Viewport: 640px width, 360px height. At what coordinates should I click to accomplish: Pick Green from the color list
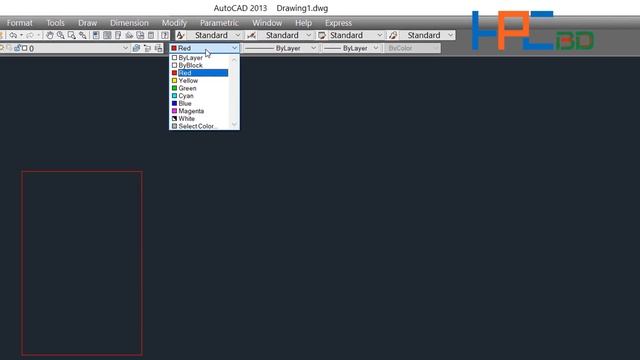pyautogui.click(x=200, y=88)
